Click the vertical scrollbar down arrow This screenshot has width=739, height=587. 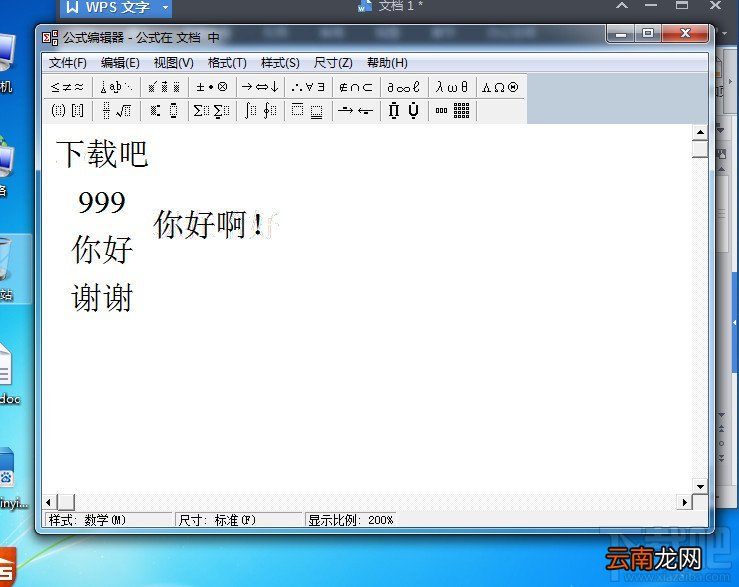[x=700, y=487]
